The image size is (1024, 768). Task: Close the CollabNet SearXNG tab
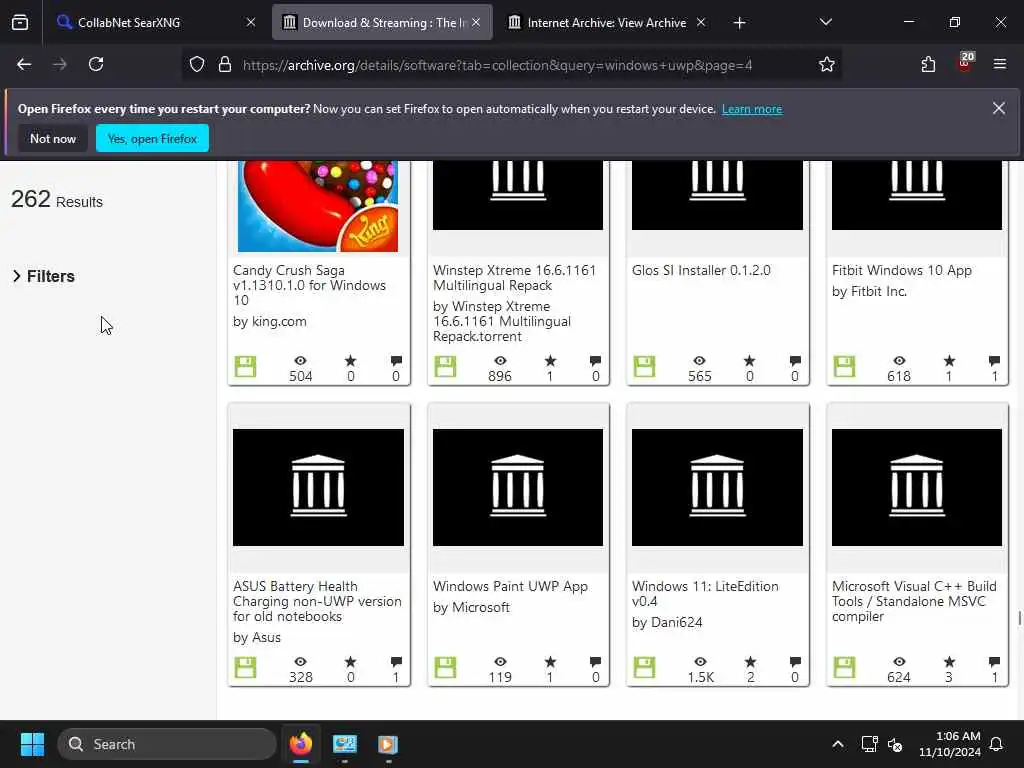click(x=250, y=22)
